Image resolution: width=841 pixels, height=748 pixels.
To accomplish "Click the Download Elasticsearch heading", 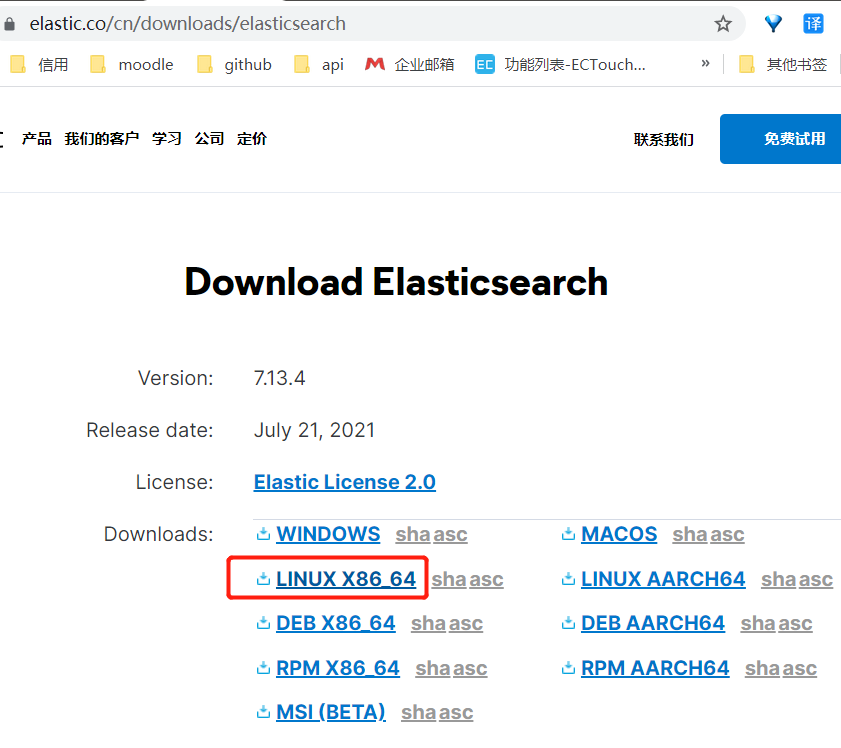I will [x=396, y=282].
